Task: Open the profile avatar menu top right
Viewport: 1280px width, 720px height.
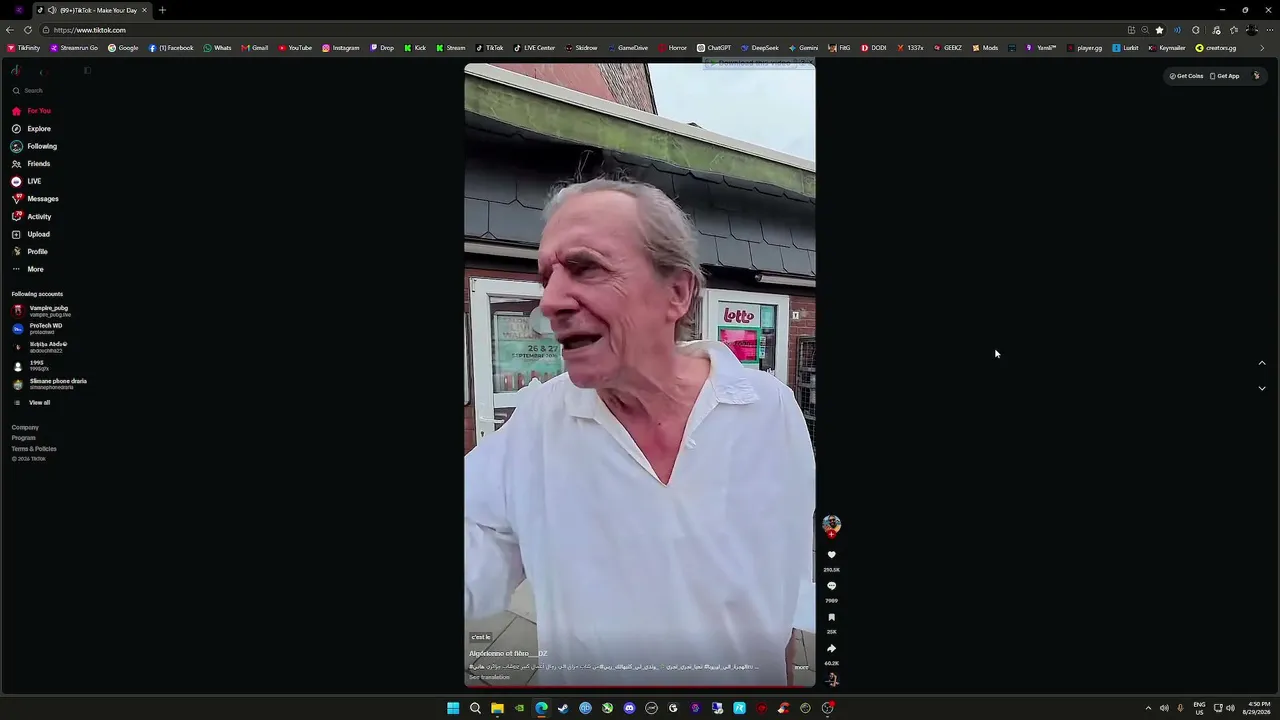Action: (x=1257, y=76)
